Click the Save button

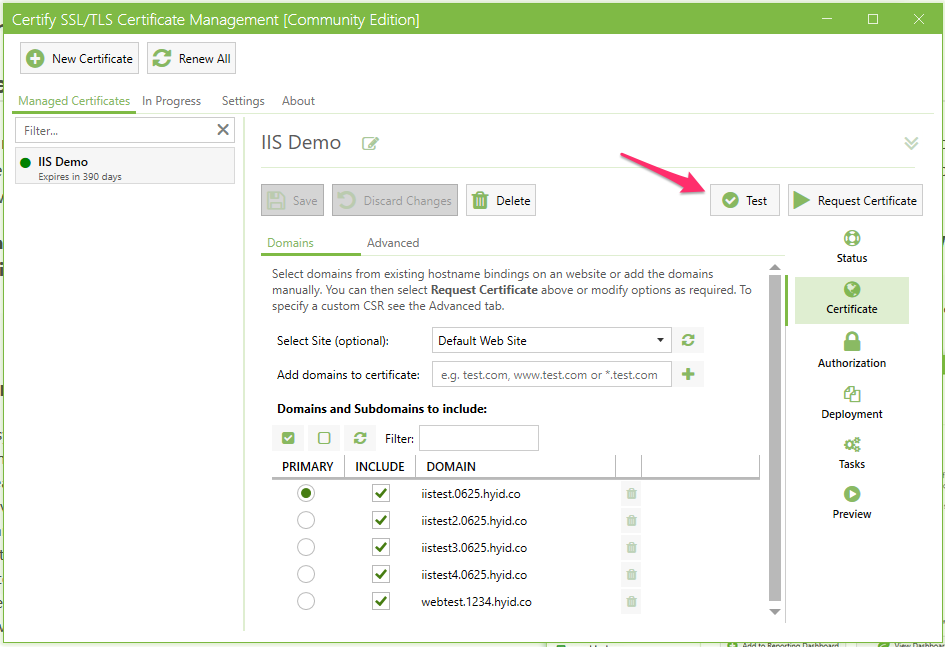[292, 200]
